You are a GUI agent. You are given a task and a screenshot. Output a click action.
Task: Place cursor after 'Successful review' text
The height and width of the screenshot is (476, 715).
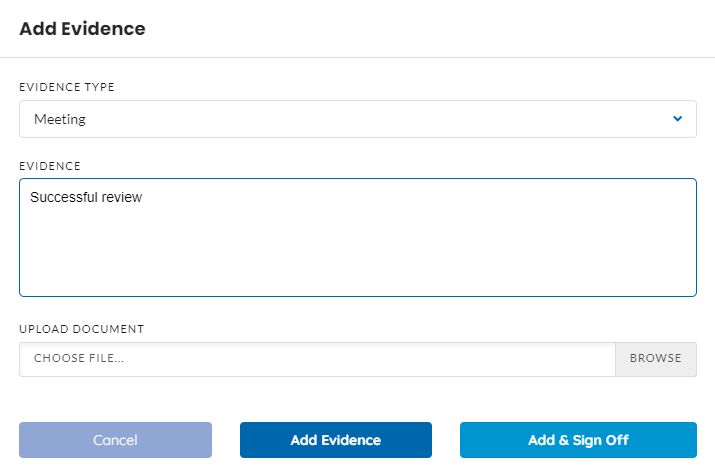pos(143,197)
